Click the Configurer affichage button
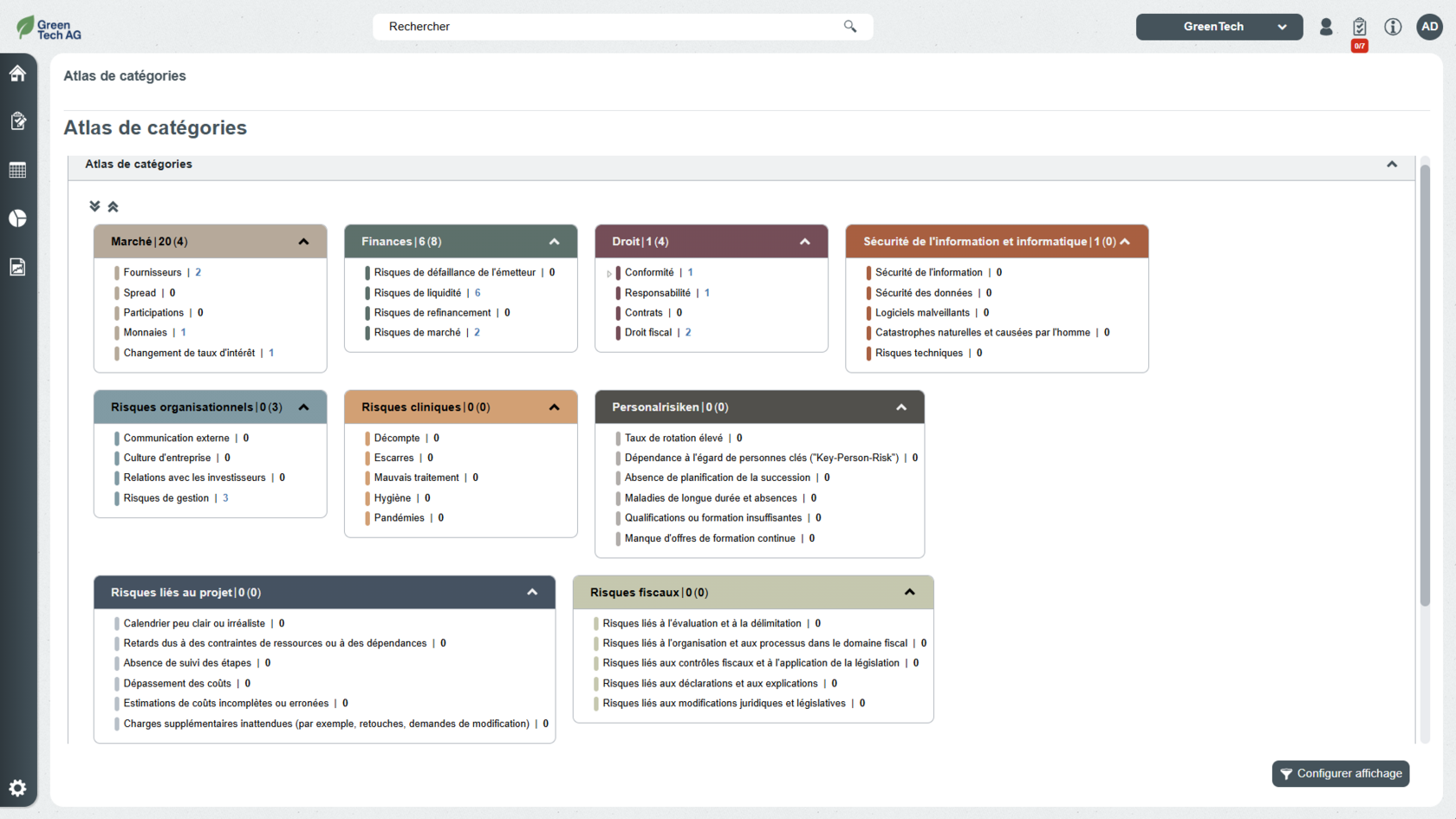The height and width of the screenshot is (819, 1456). (1340, 773)
